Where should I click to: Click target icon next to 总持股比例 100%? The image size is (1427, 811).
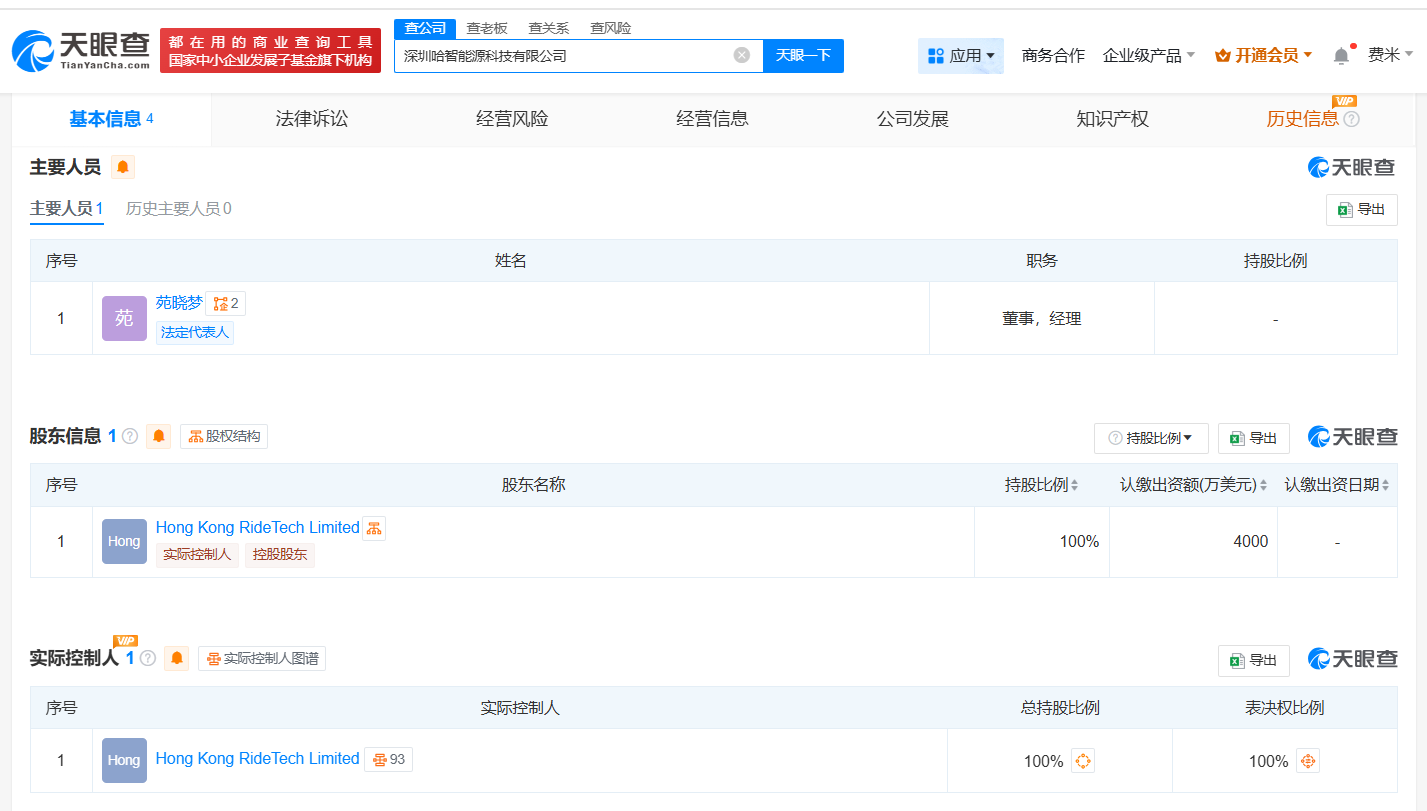1082,761
